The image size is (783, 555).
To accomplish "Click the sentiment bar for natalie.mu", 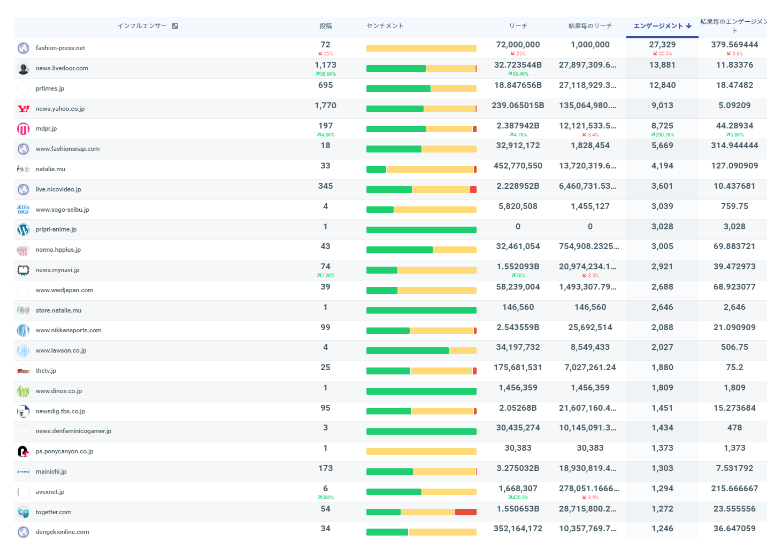I will tap(421, 169).
